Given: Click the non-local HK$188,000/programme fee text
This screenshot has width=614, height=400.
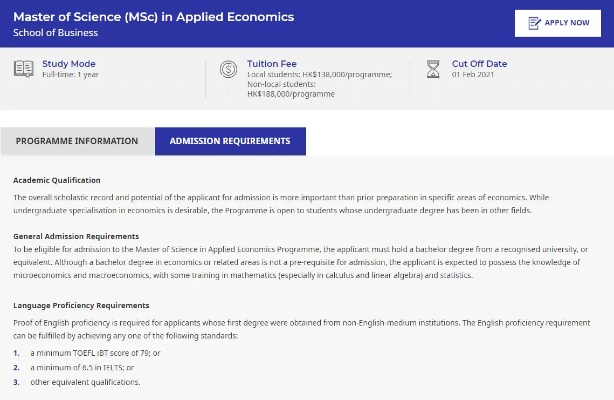Looking at the screenshot, I should point(291,94).
